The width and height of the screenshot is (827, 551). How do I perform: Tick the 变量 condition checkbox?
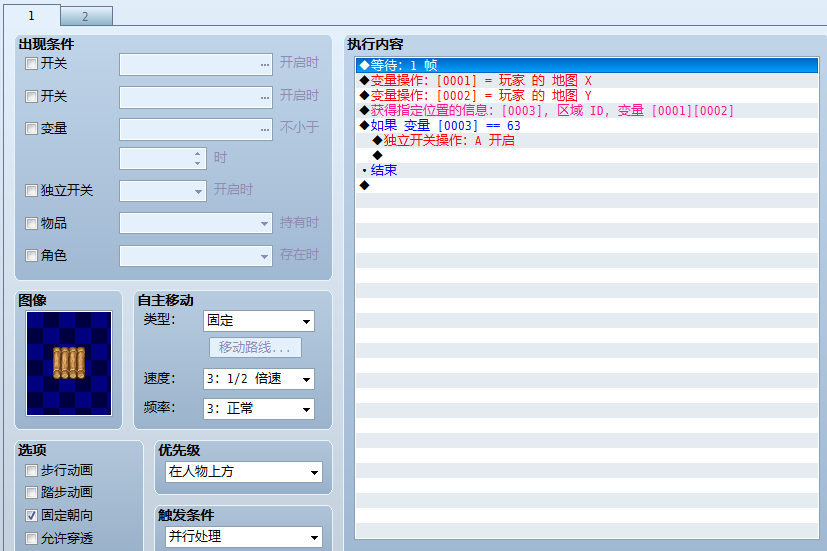[x=32, y=129]
